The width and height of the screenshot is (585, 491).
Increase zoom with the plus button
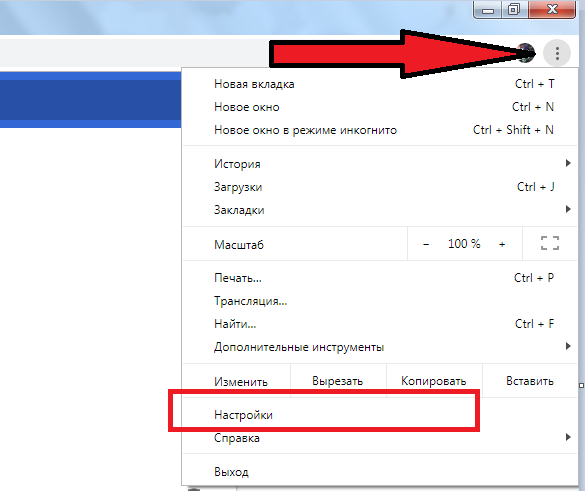[502, 244]
